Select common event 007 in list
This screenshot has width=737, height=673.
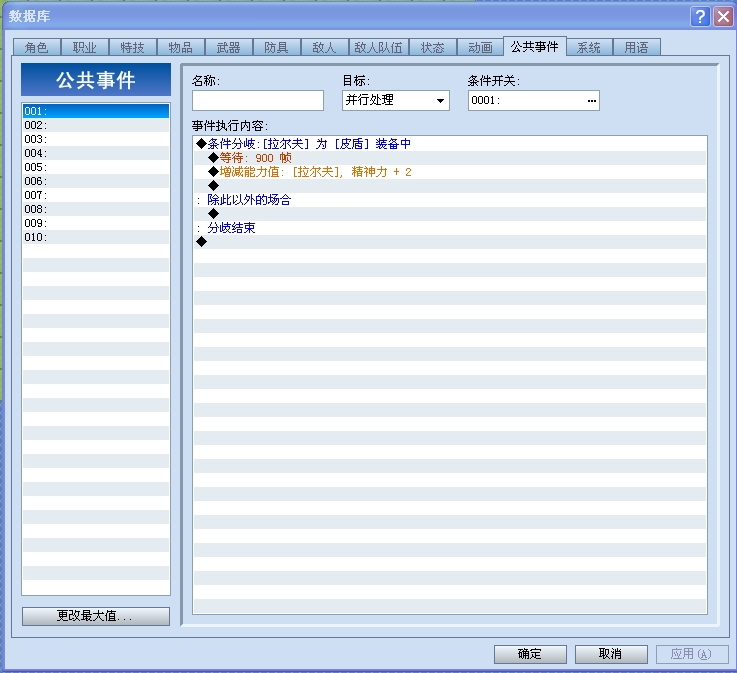point(96,195)
